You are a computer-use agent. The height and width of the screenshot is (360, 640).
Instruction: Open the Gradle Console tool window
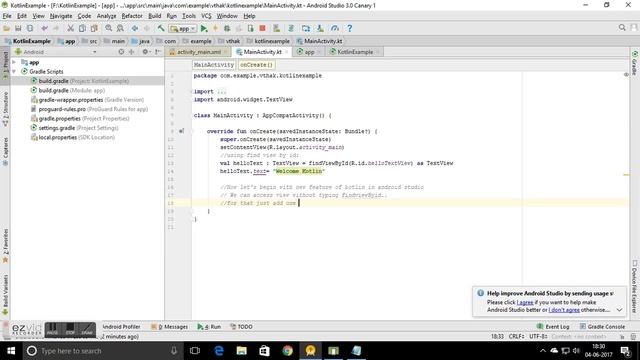pos(602,327)
